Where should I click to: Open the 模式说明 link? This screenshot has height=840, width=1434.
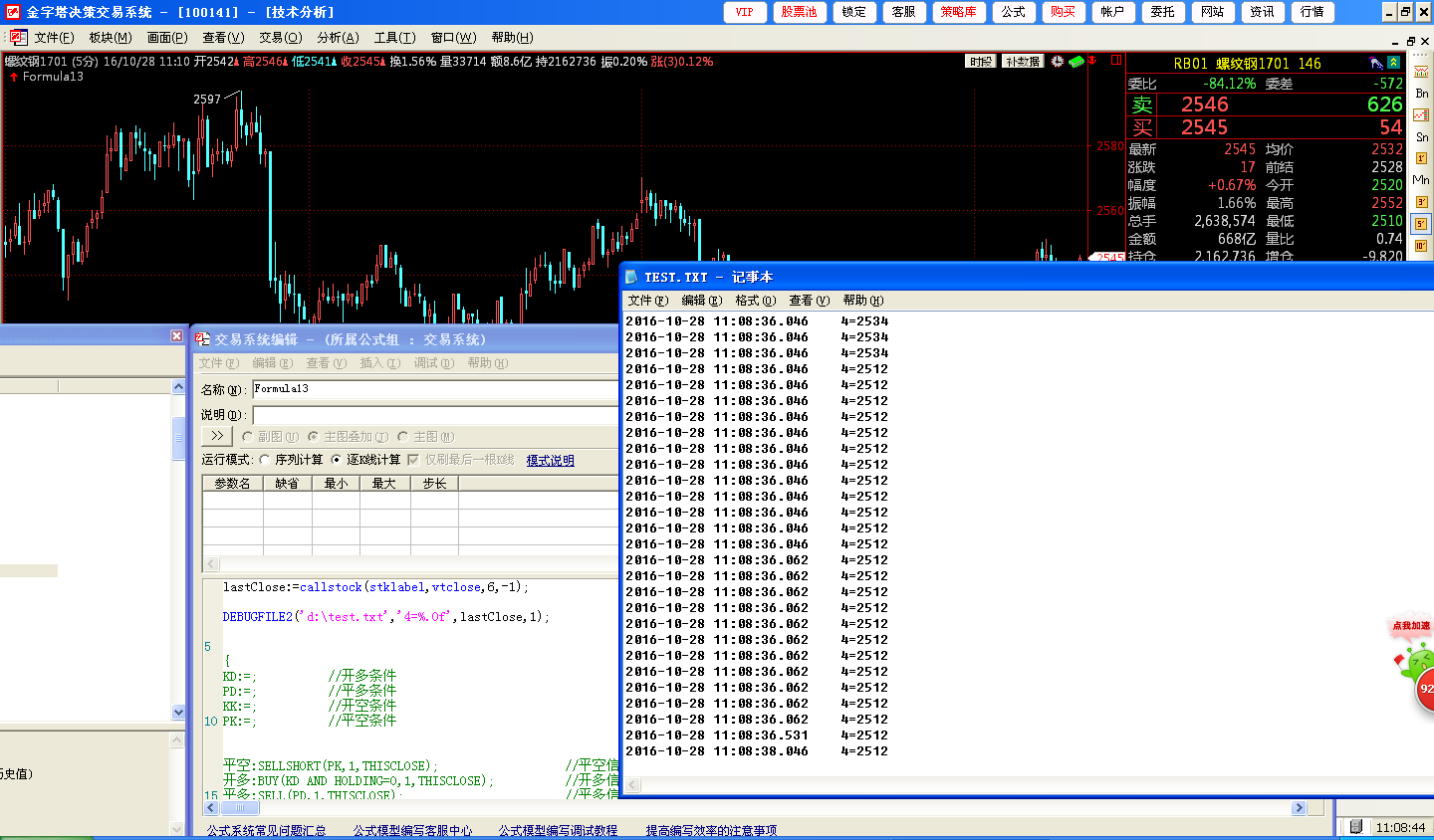[550, 460]
